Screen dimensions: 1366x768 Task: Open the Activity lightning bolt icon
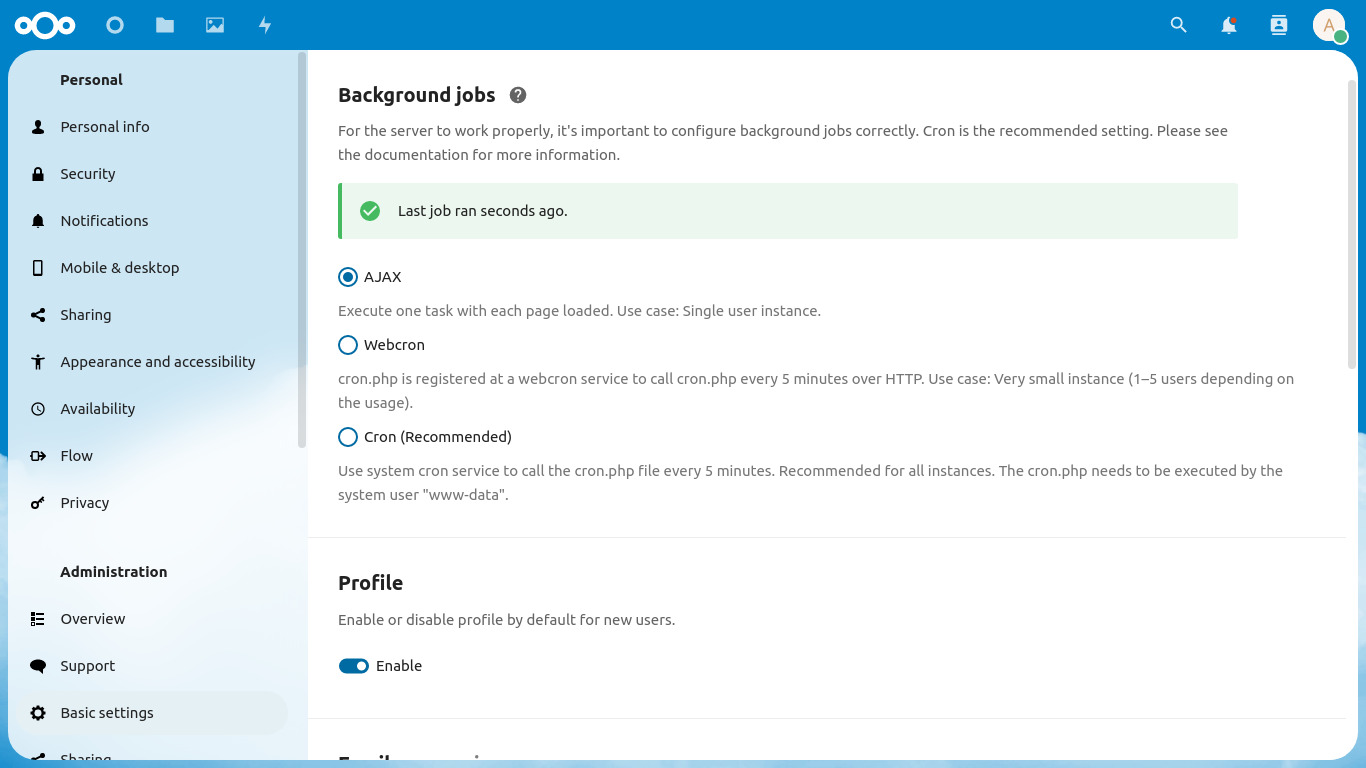click(x=265, y=25)
